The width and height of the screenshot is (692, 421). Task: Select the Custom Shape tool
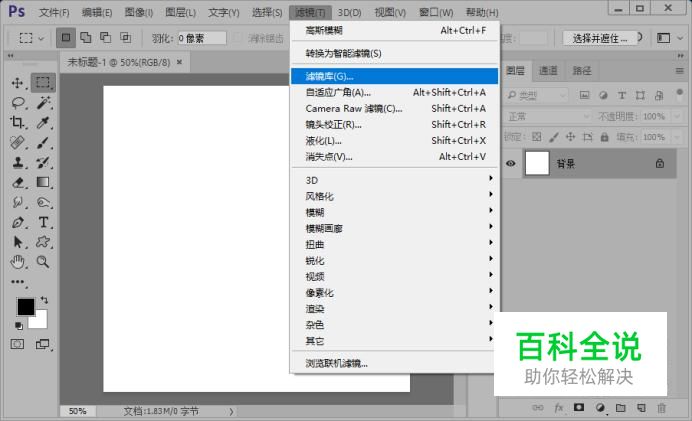[x=43, y=242]
